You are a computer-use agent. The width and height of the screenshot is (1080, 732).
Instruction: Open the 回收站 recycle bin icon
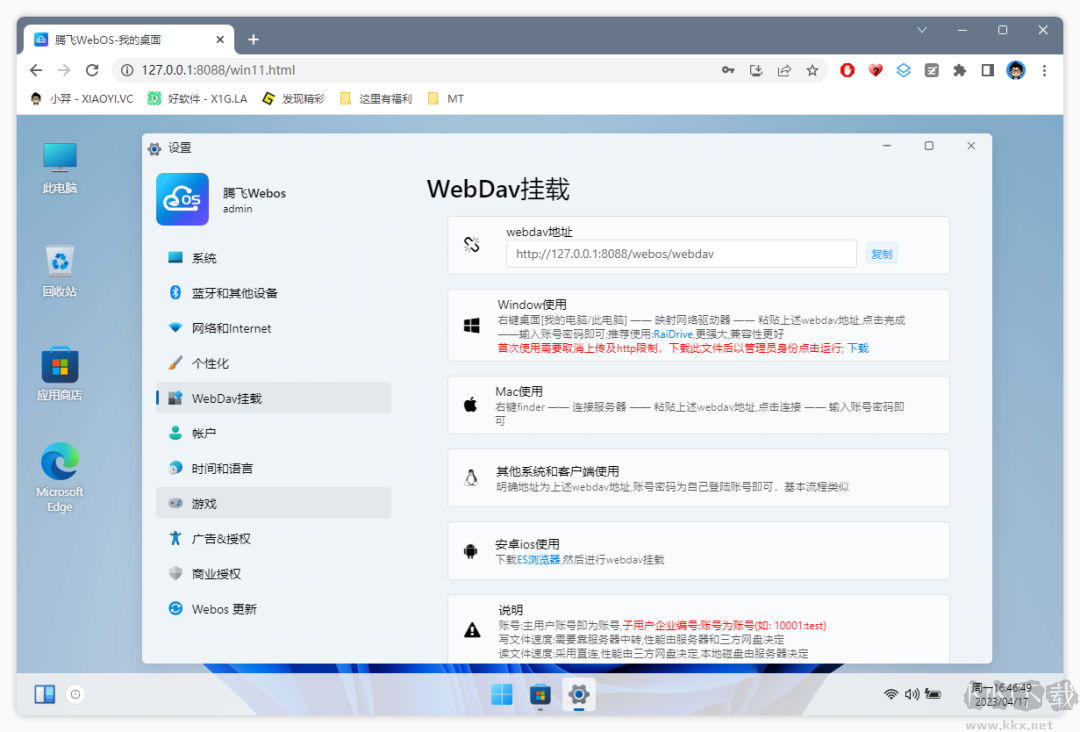[60, 271]
